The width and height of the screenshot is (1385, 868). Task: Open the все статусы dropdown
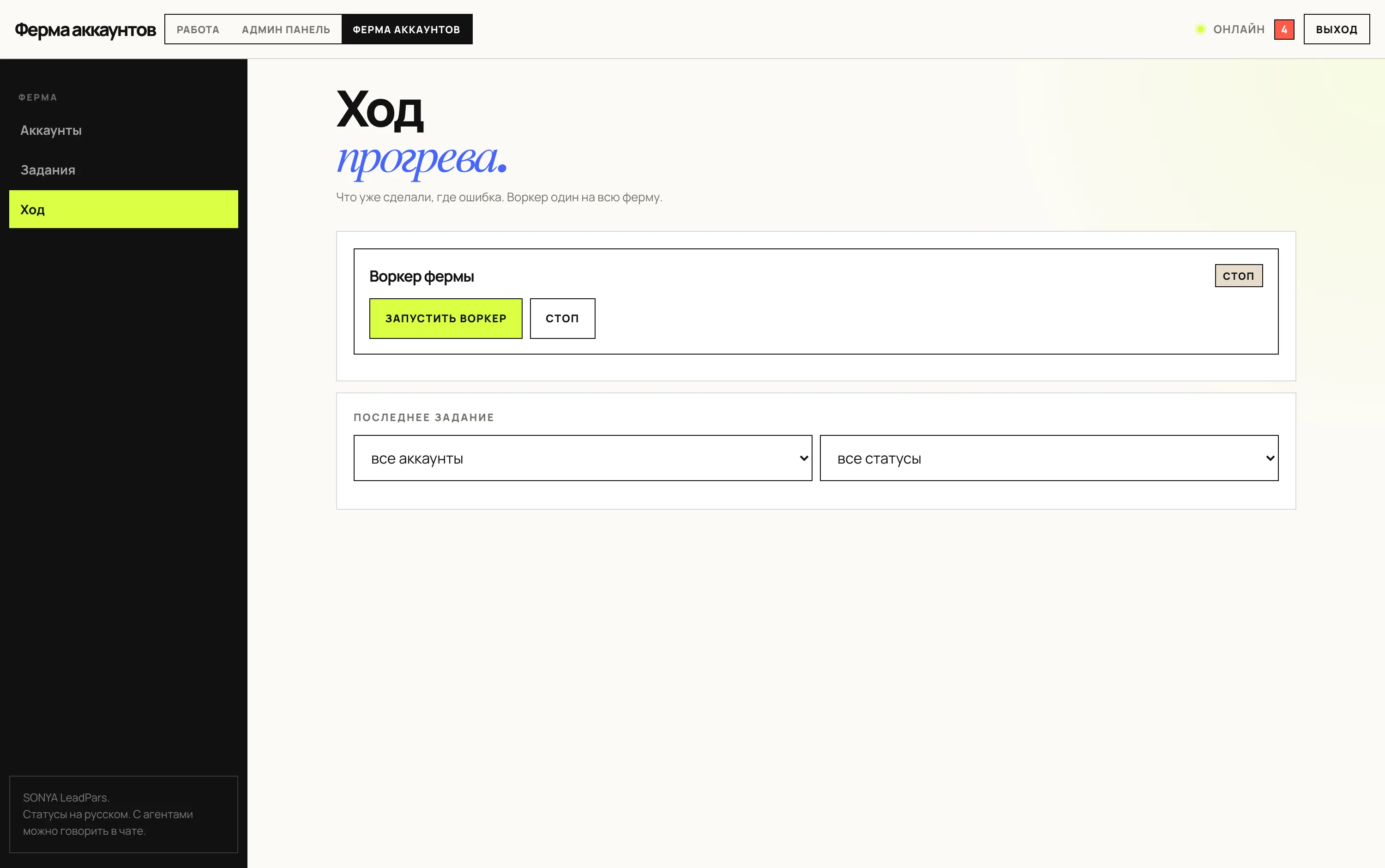click(1048, 458)
